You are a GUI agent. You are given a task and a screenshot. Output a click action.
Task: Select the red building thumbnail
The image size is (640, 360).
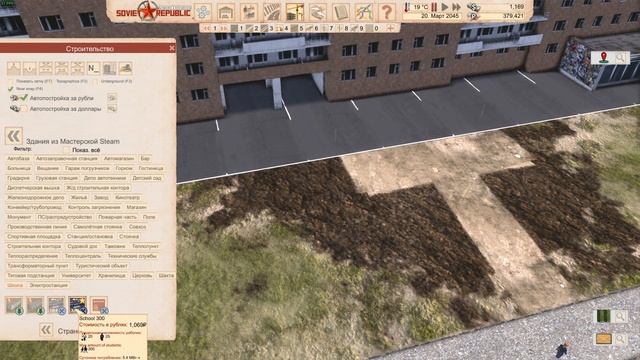pos(99,305)
